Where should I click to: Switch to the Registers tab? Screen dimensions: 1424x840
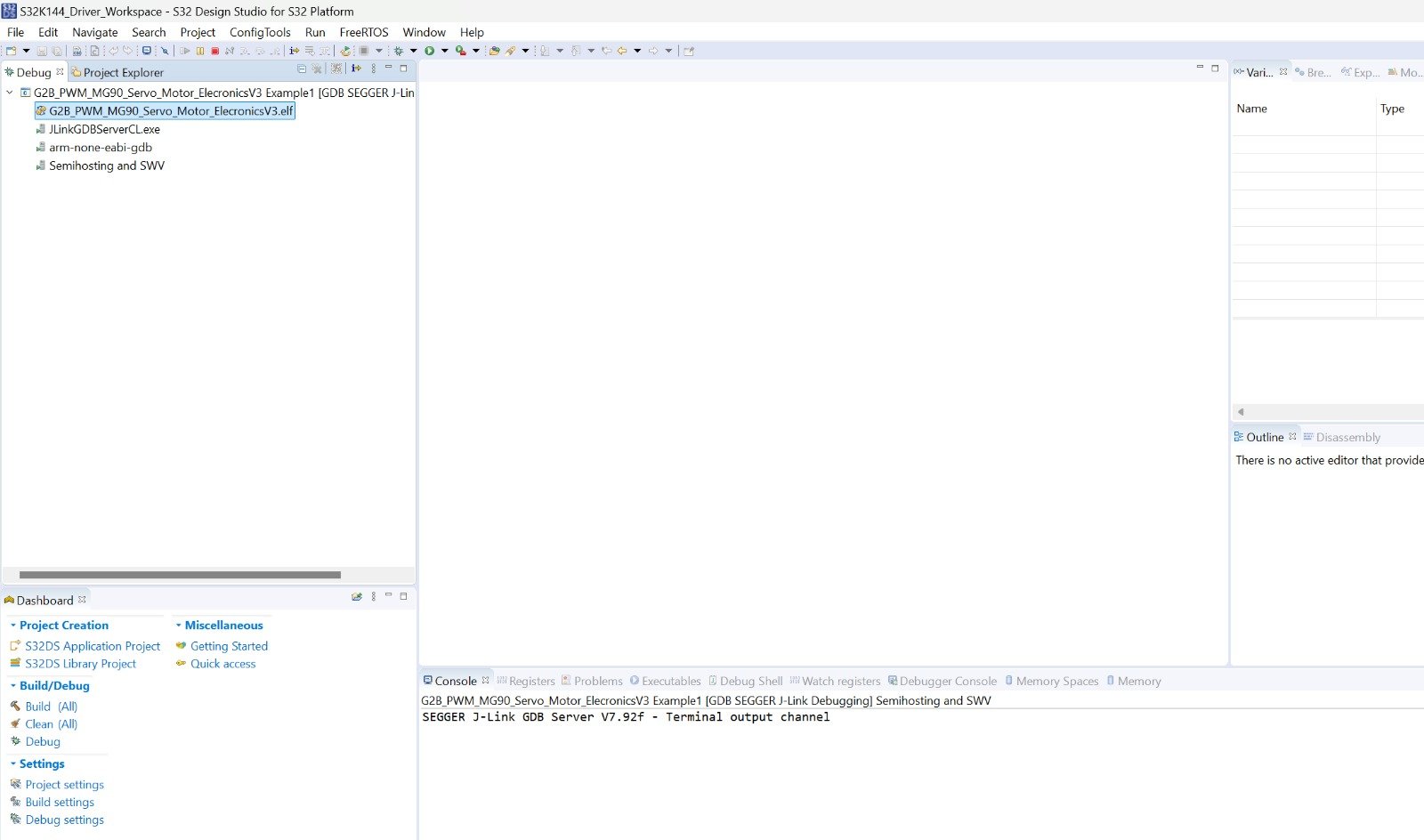(526, 681)
